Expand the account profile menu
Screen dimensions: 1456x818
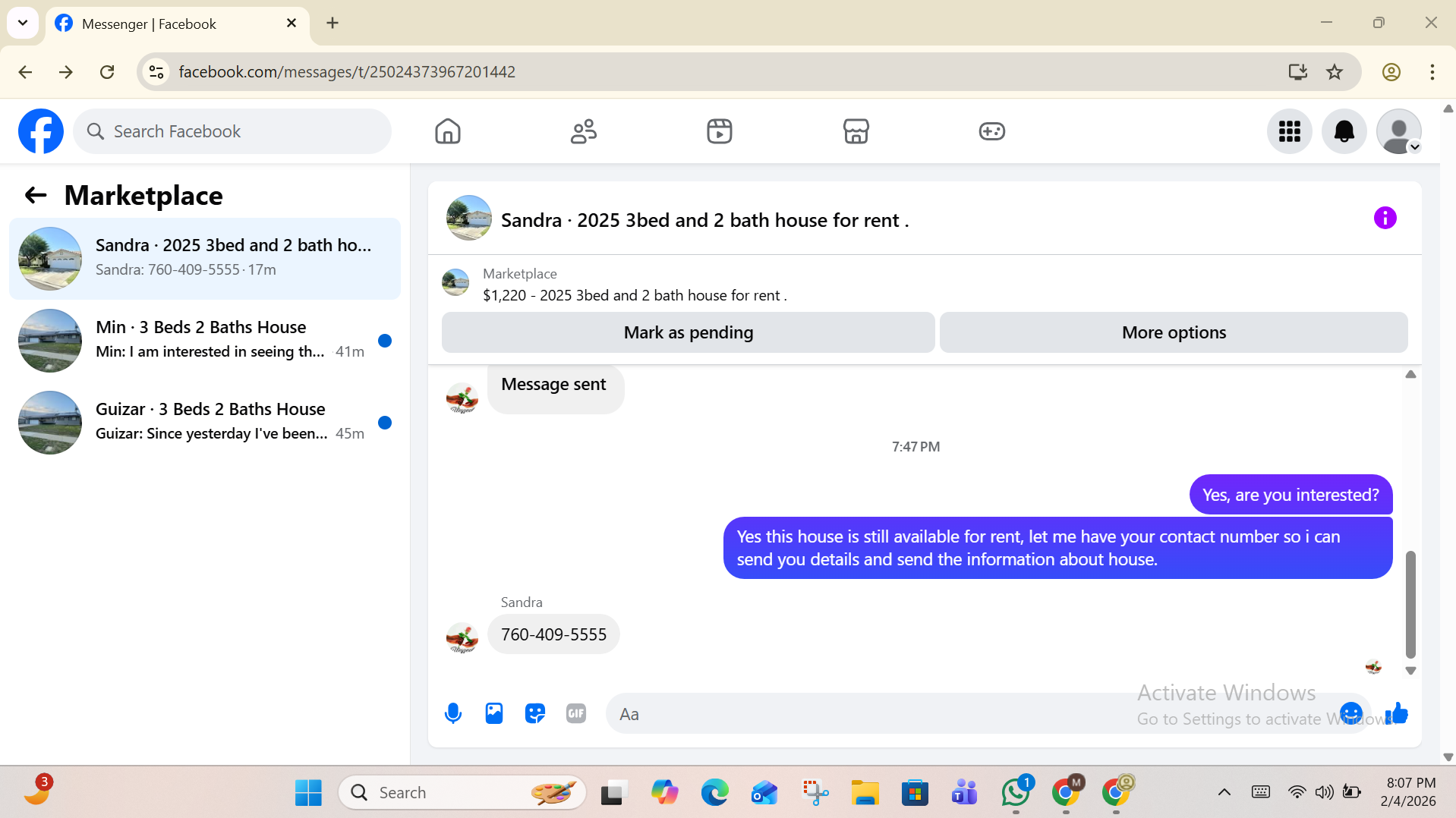pyautogui.click(x=1399, y=131)
